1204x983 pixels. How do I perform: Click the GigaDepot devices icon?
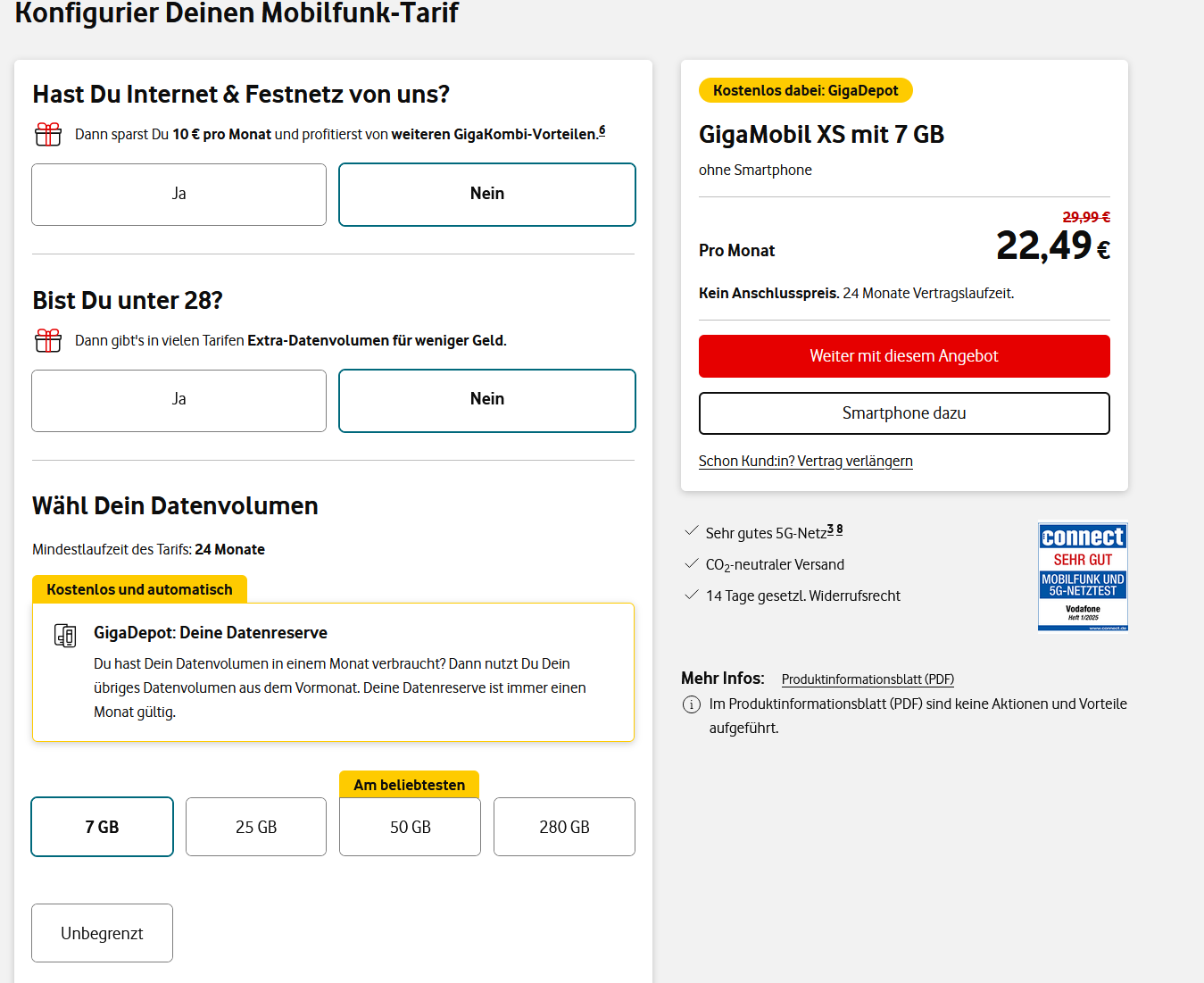pyautogui.click(x=65, y=635)
